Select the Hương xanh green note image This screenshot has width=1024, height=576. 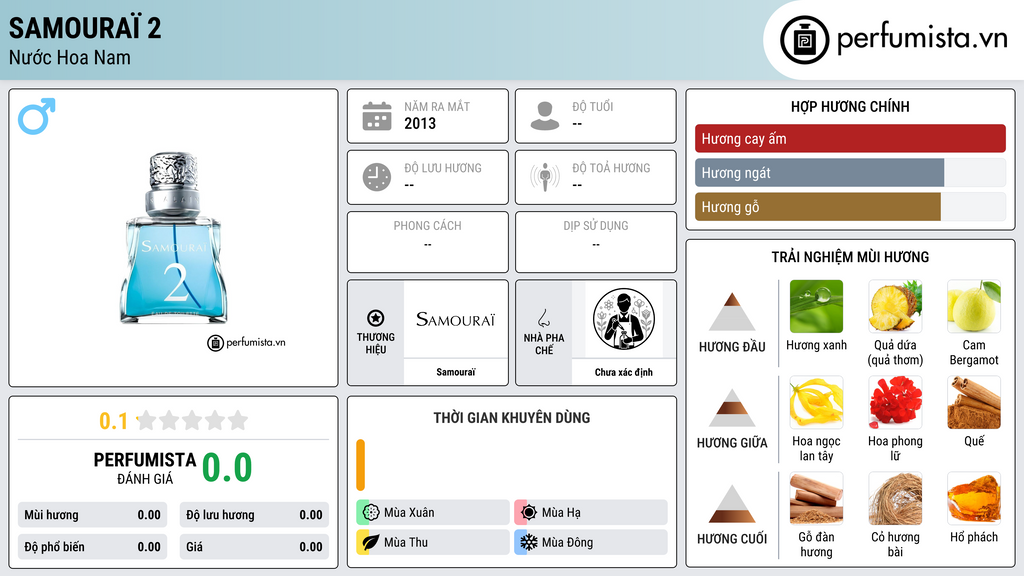816,307
